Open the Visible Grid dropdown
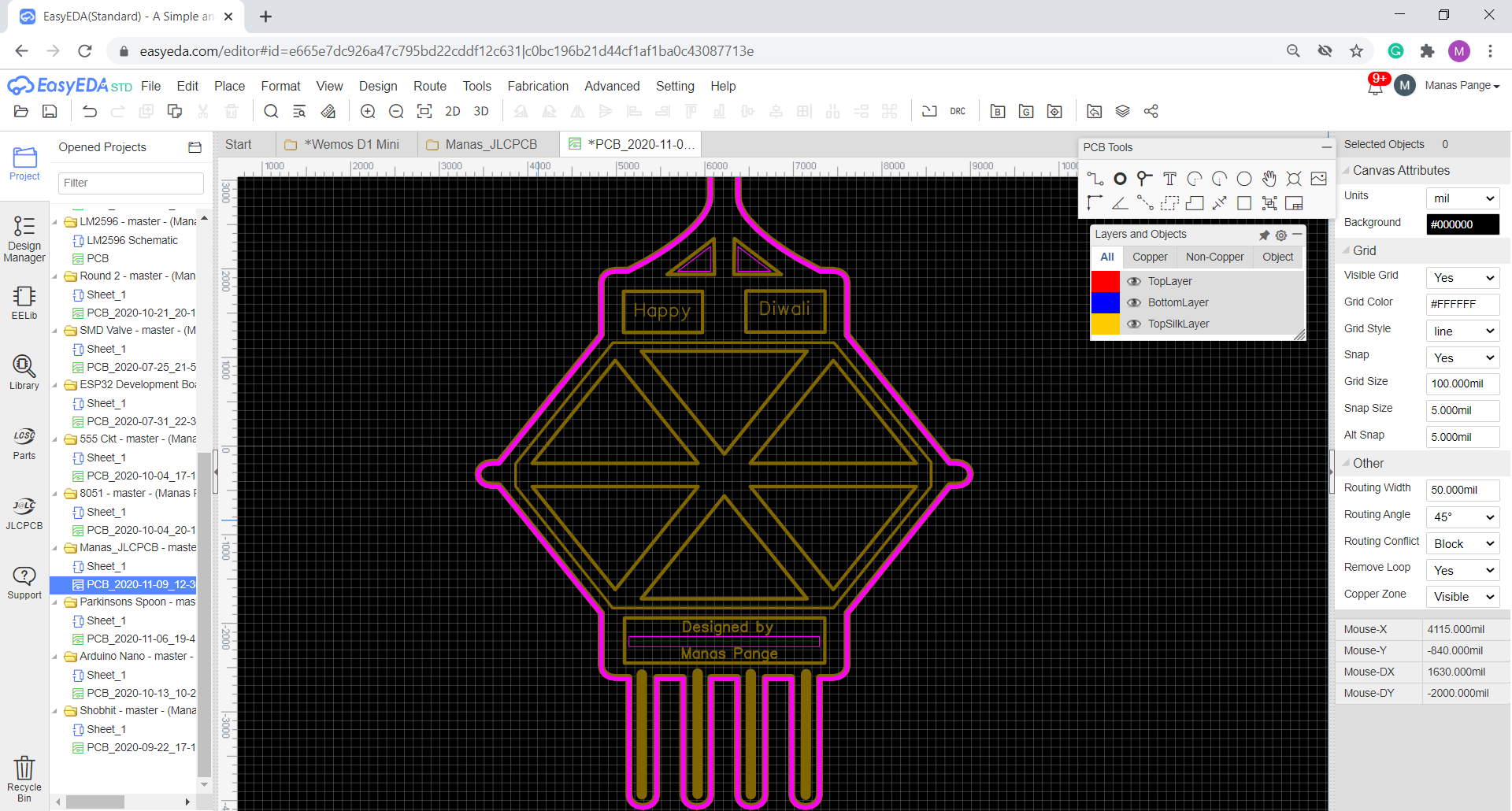The height and width of the screenshot is (811, 1512). (x=1462, y=278)
